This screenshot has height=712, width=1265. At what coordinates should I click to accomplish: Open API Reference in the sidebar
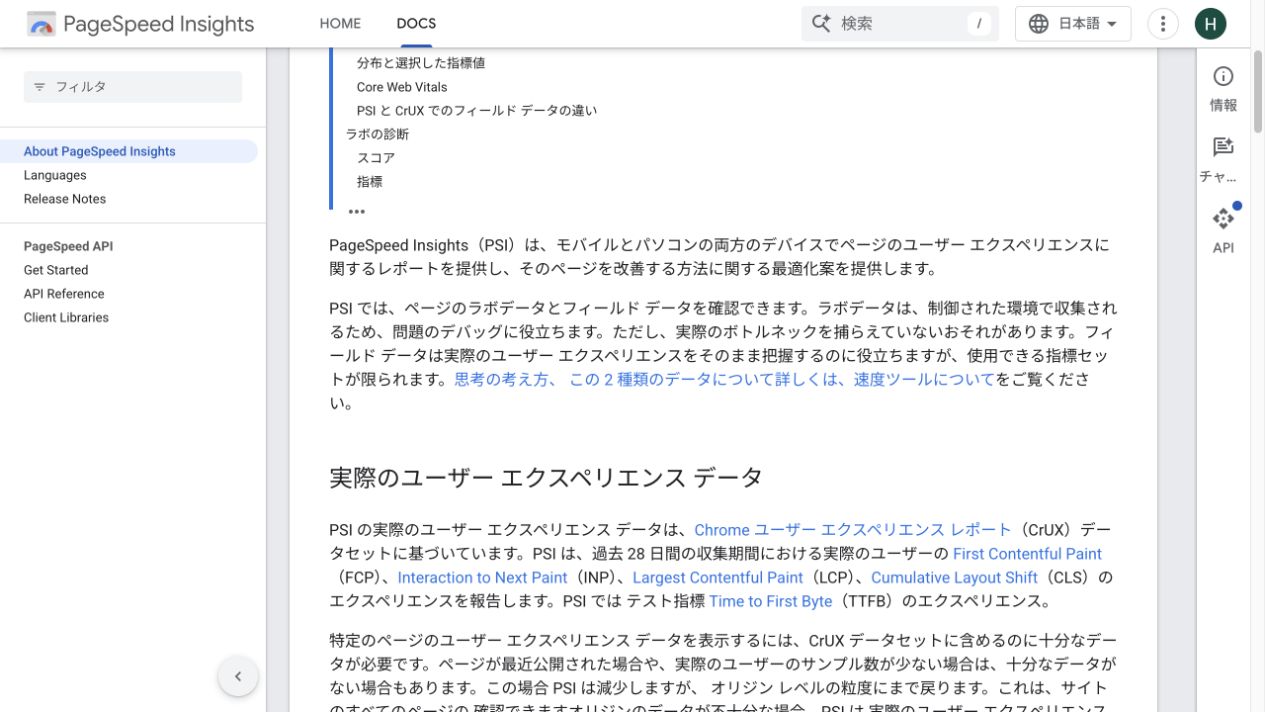(64, 294)
